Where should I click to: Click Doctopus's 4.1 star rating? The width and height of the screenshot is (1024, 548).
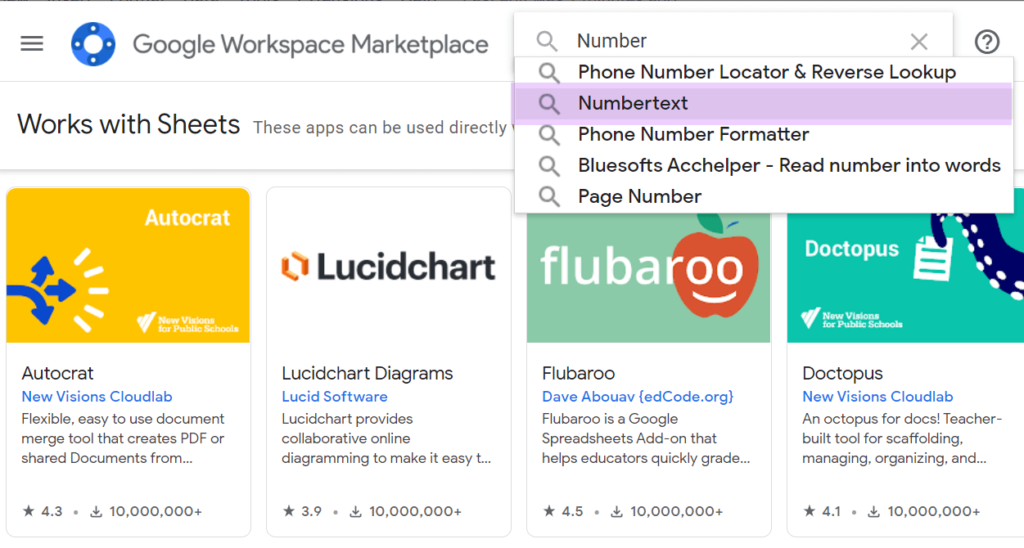click(x=822, y=511)
